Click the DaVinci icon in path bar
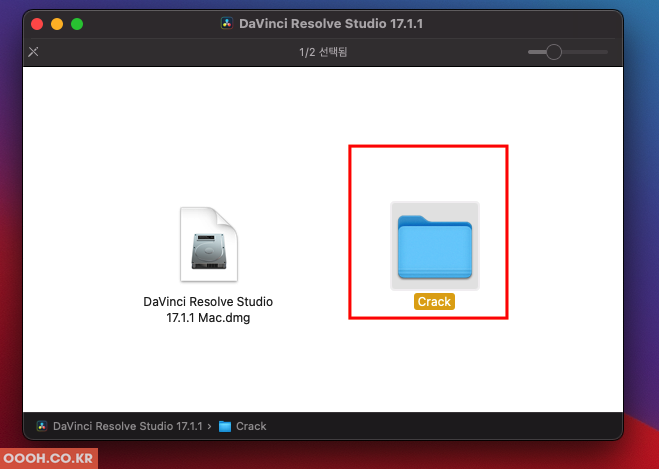Viewport: 659px width, 469px height. (42, 426)
